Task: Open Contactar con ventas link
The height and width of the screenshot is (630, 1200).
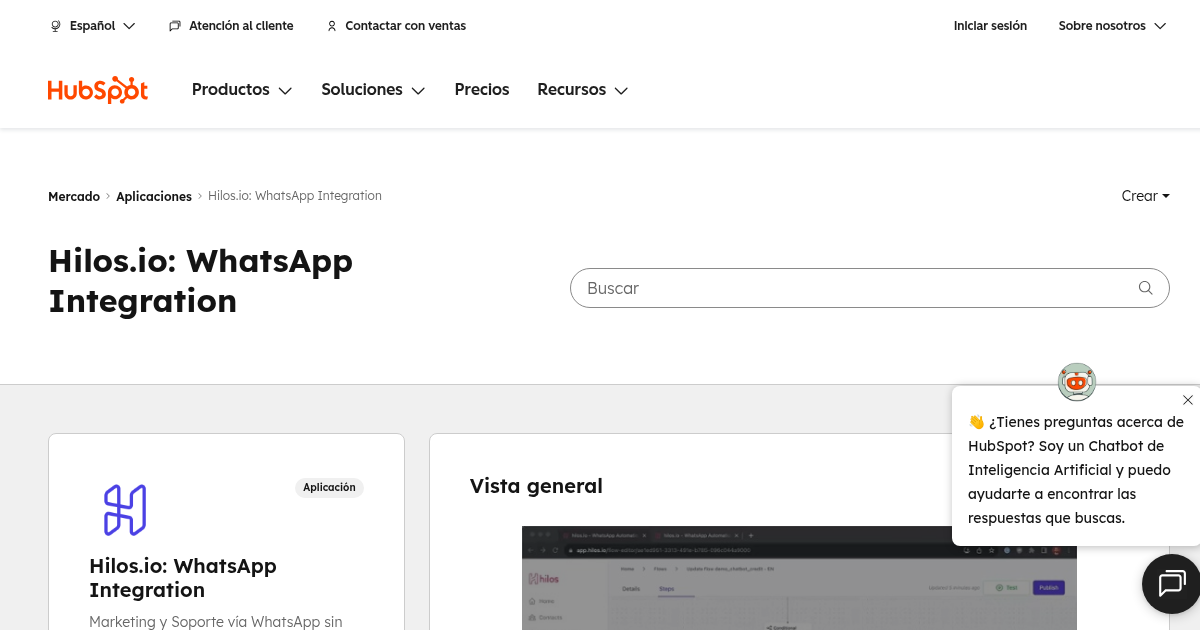Action: (x=396, y=26)
